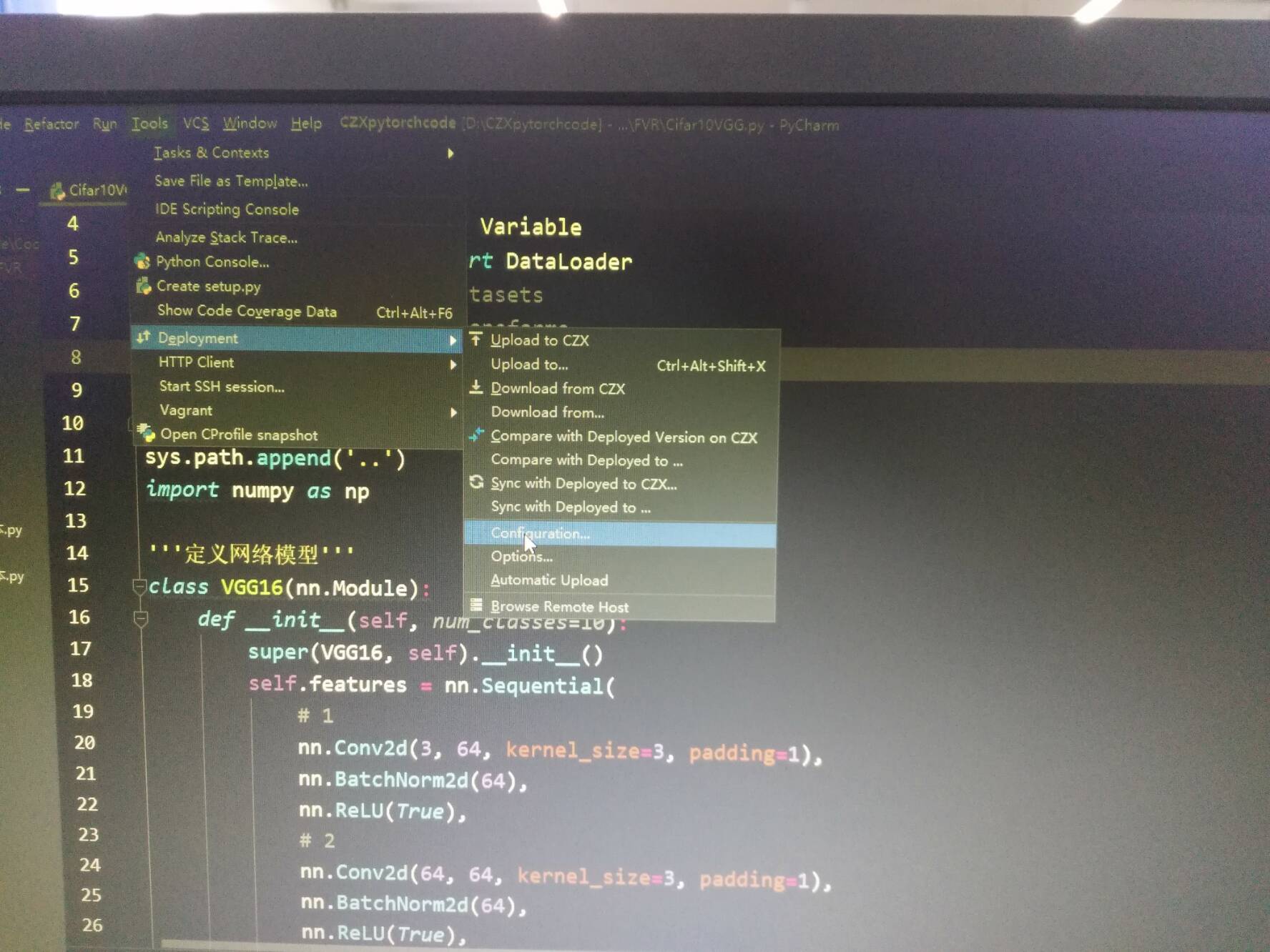
Task: Open the VCS menu
Action: [x=196, y=123]
